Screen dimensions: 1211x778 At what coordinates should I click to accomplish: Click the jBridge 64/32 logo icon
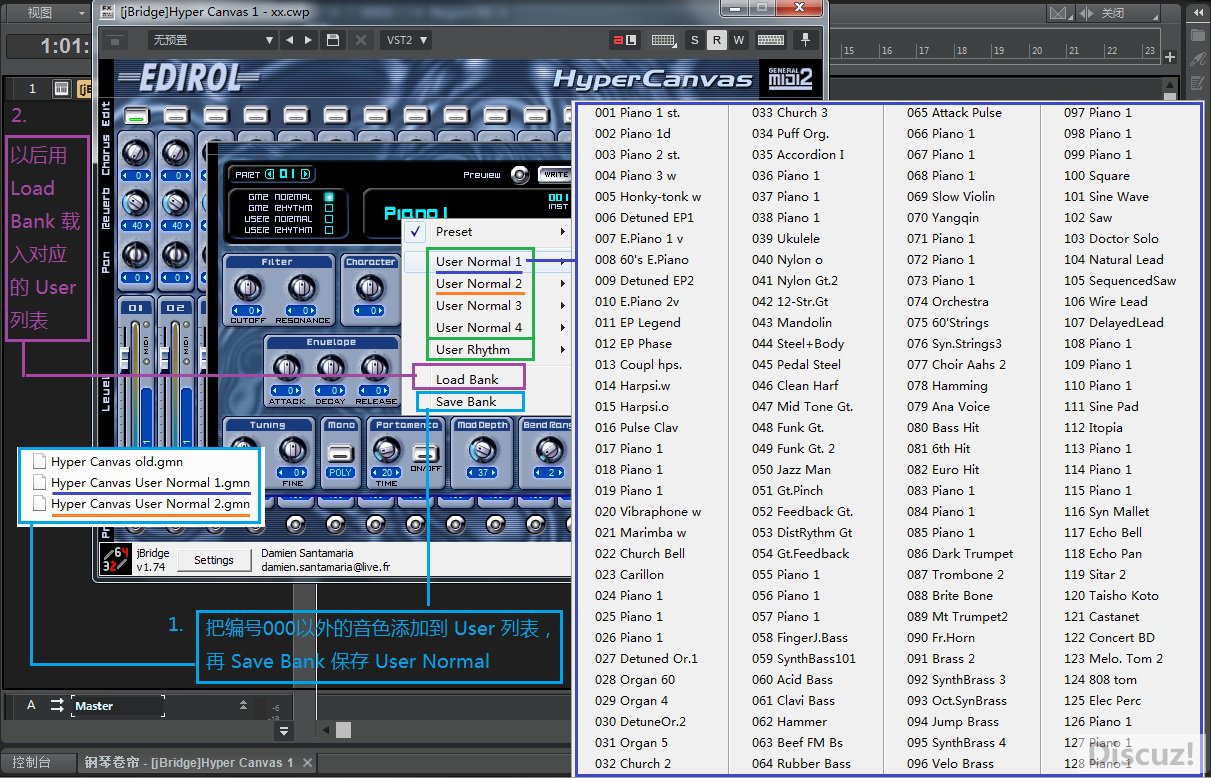tap(115, 559)
